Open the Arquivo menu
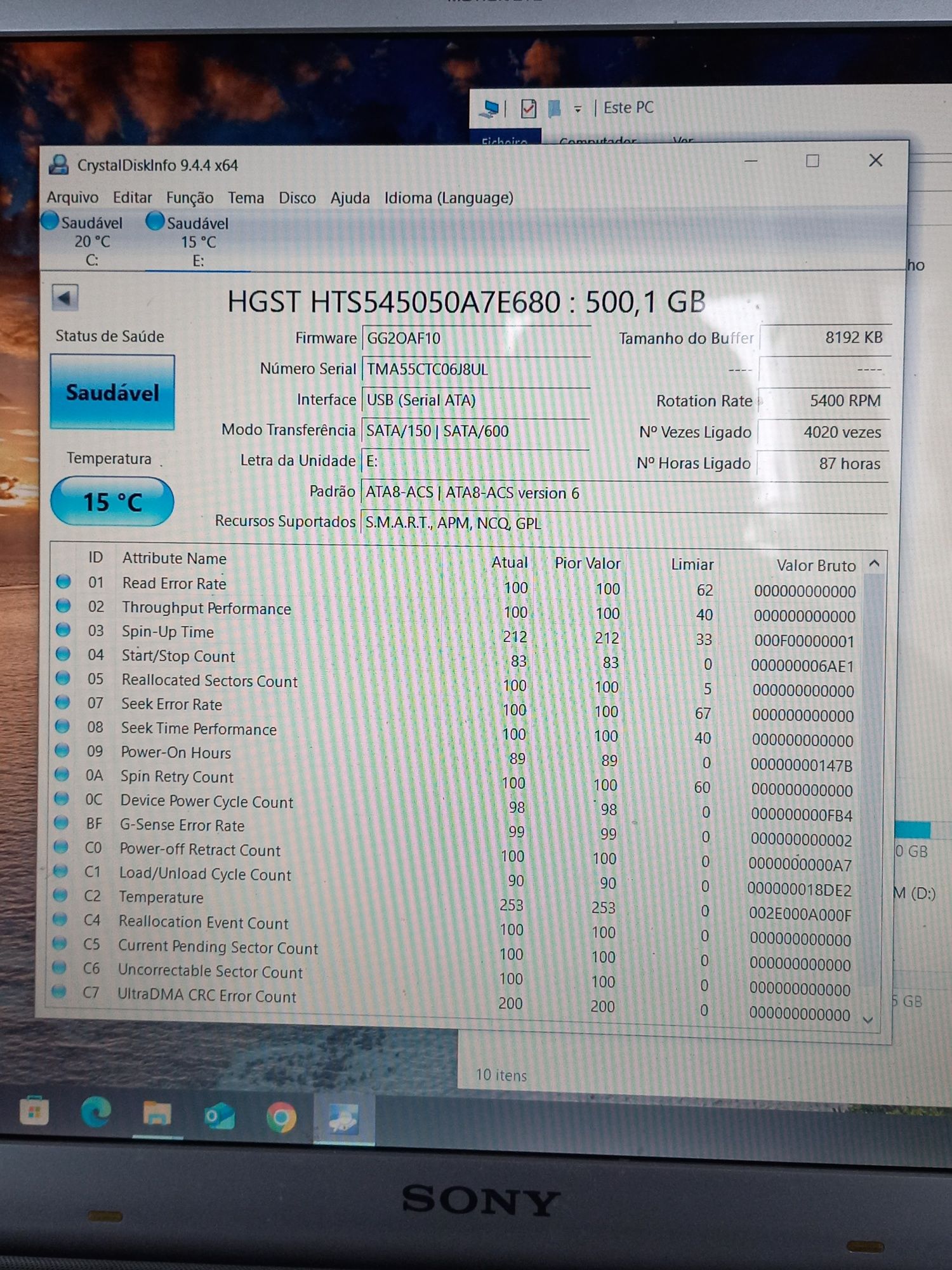Image resolution: width=952 pixels, height=1270 pixels. pos(72,197)
